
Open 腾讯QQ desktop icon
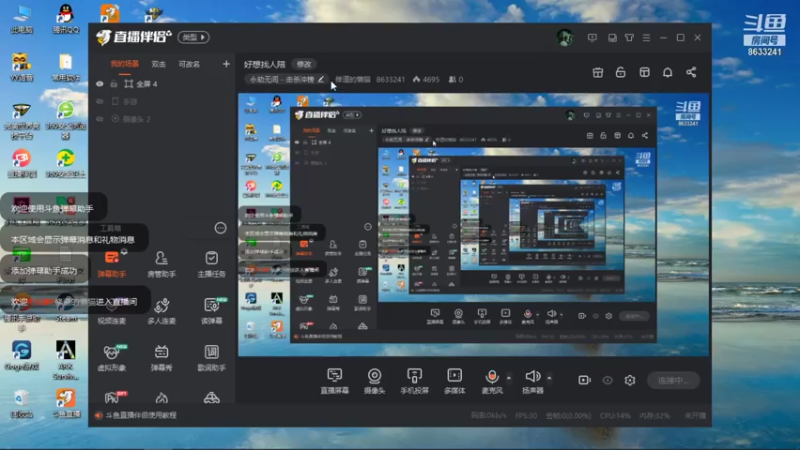[x=66, y=19]
